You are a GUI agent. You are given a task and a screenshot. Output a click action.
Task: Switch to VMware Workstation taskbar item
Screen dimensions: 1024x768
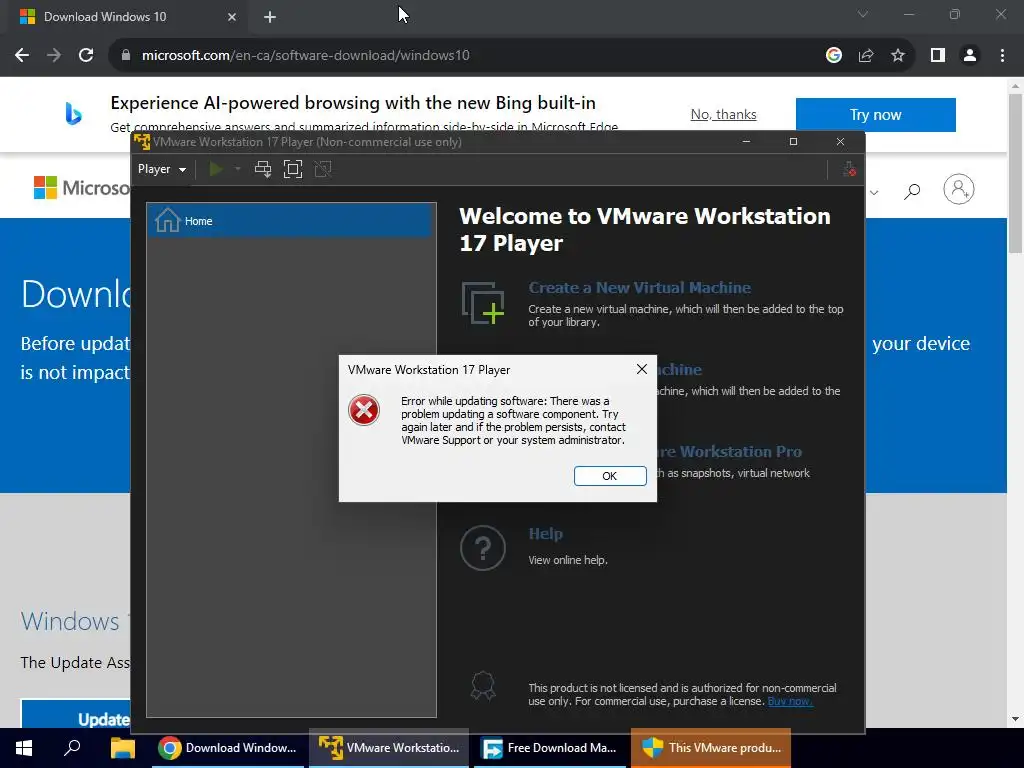point(389,748)
